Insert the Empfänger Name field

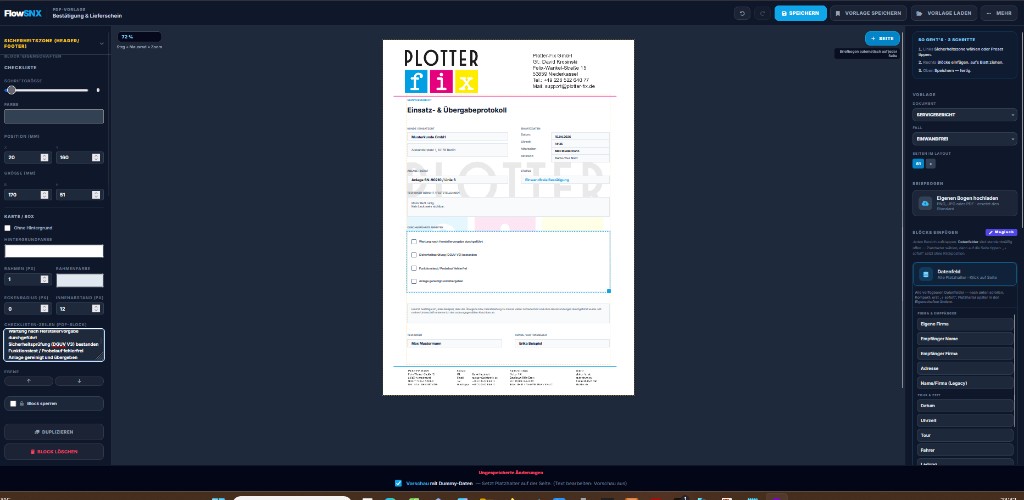coord(965,339)
